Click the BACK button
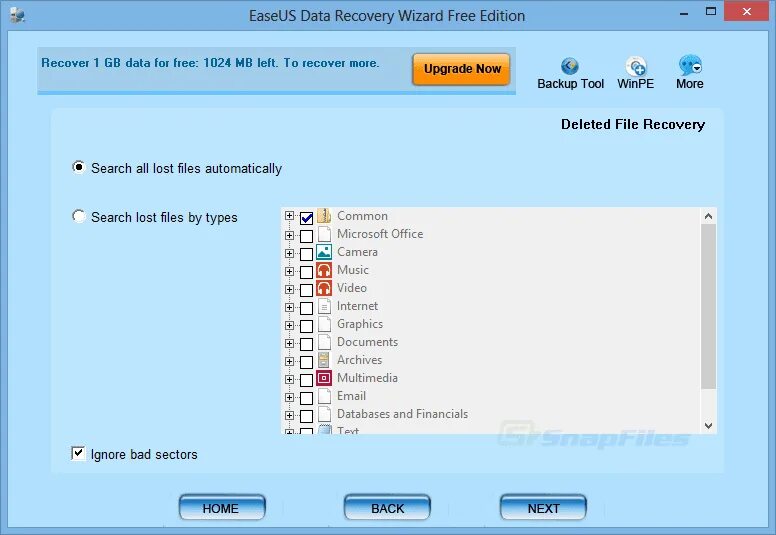This screenshot has width=776, height=535. point(387,508)
